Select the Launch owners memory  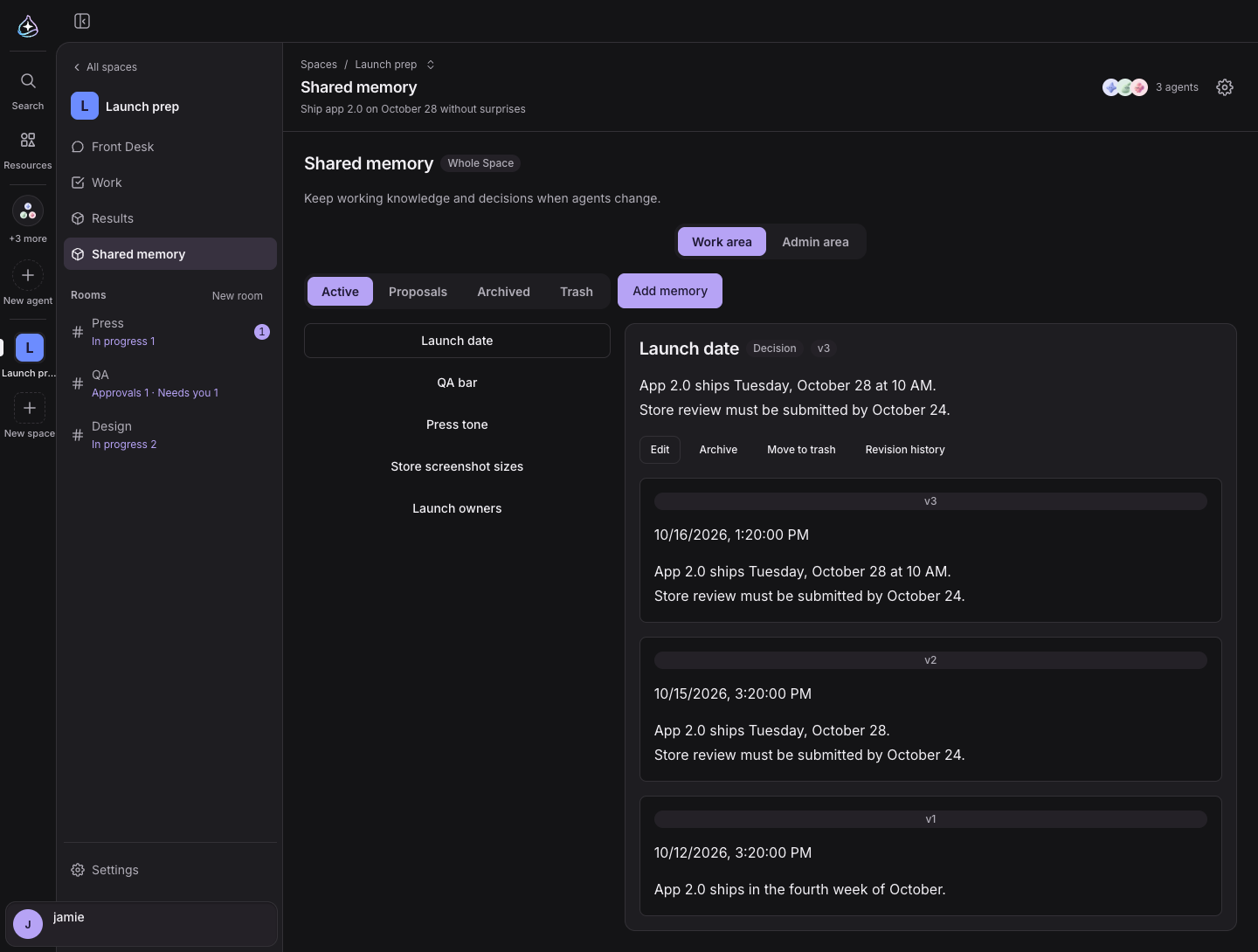[x=457, y=508]
